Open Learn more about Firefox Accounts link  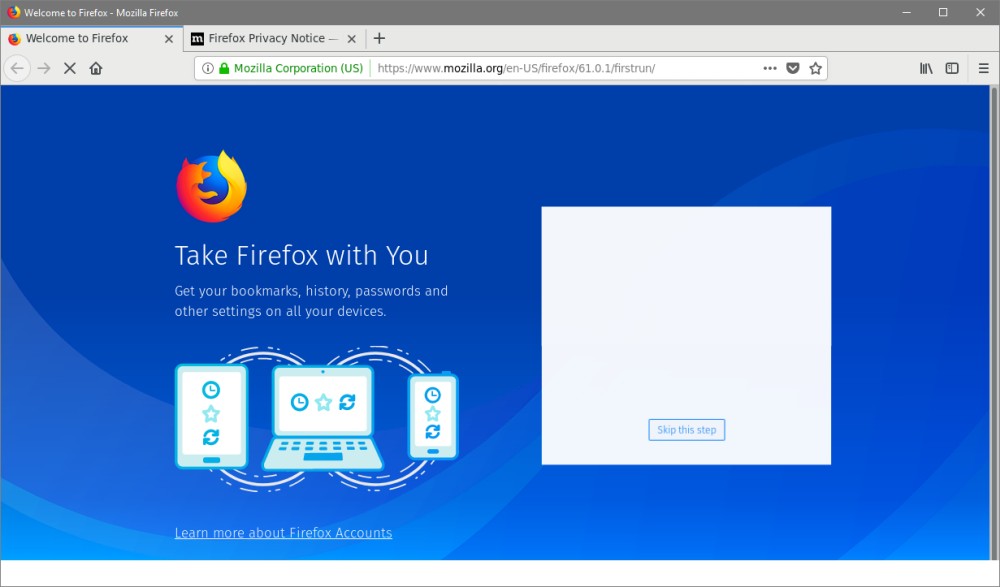click(x=283, y=533)
